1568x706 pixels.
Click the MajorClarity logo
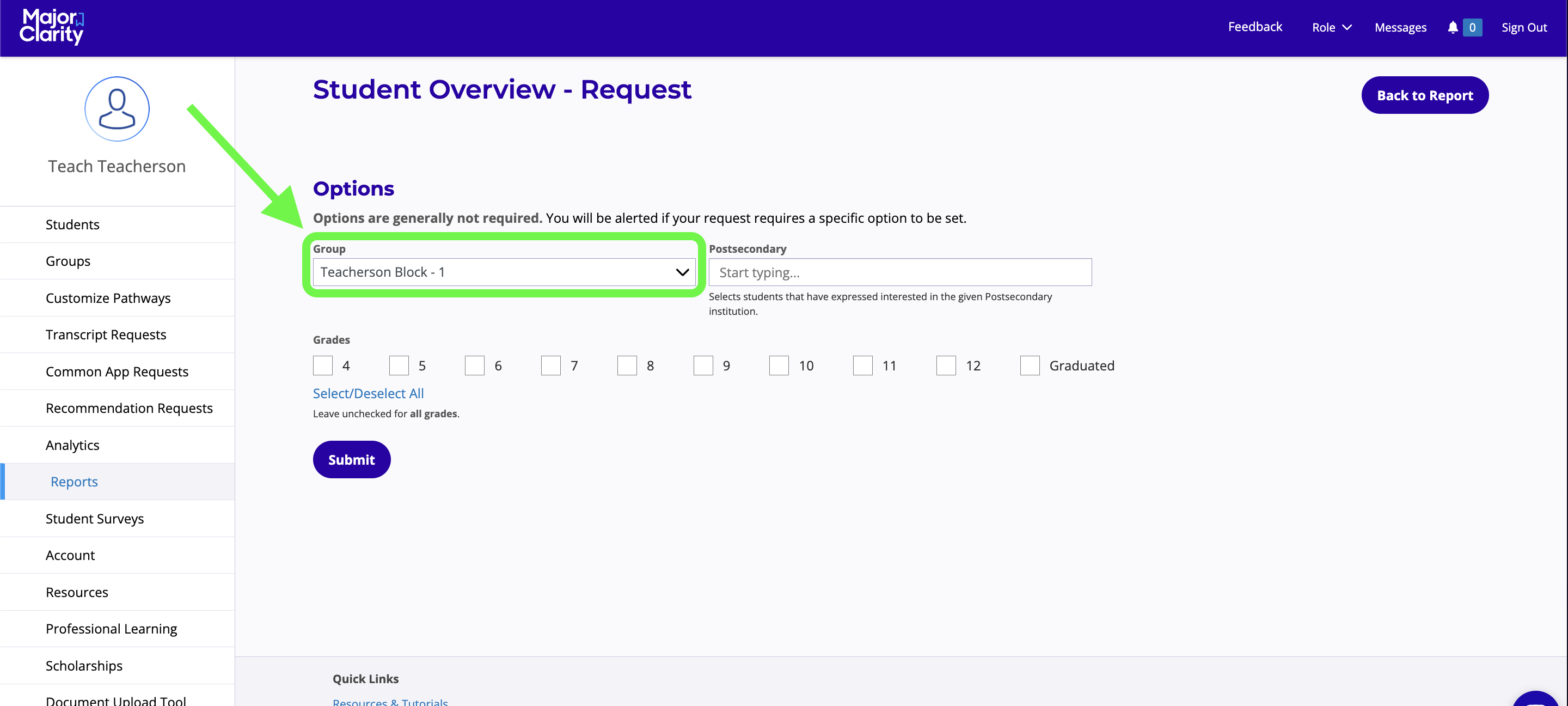click(x=52, y=27)
